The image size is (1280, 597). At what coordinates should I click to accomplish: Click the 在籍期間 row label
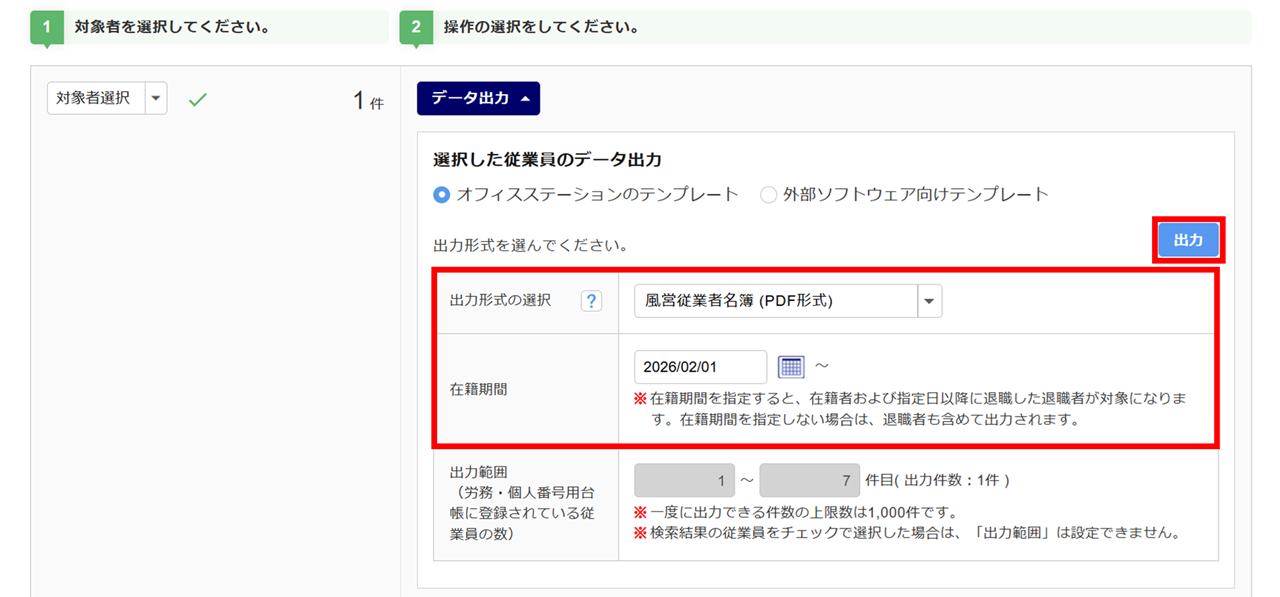click(x=478, y=389)
